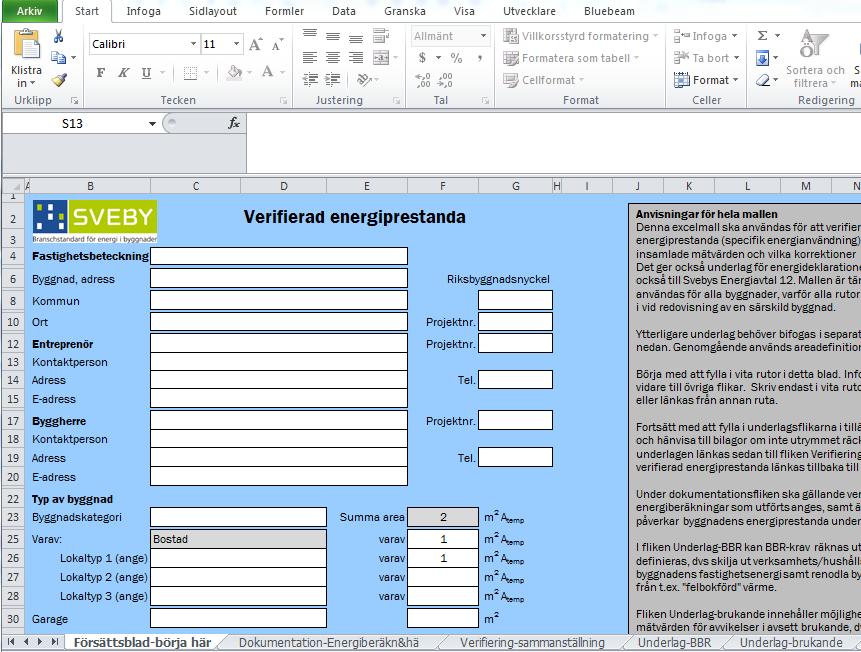Switch to the Data ribbon tab

(344, 11)
